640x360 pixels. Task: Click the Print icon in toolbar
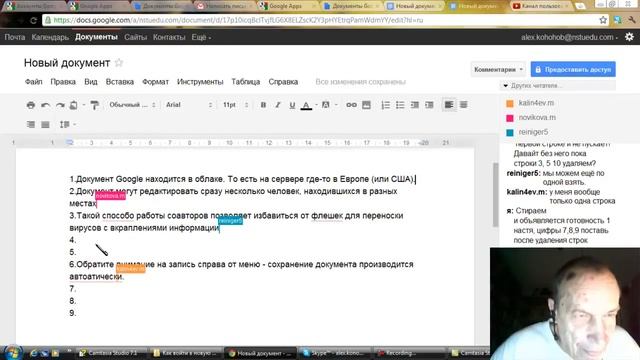pyautogui.click(x=31, y=105)
